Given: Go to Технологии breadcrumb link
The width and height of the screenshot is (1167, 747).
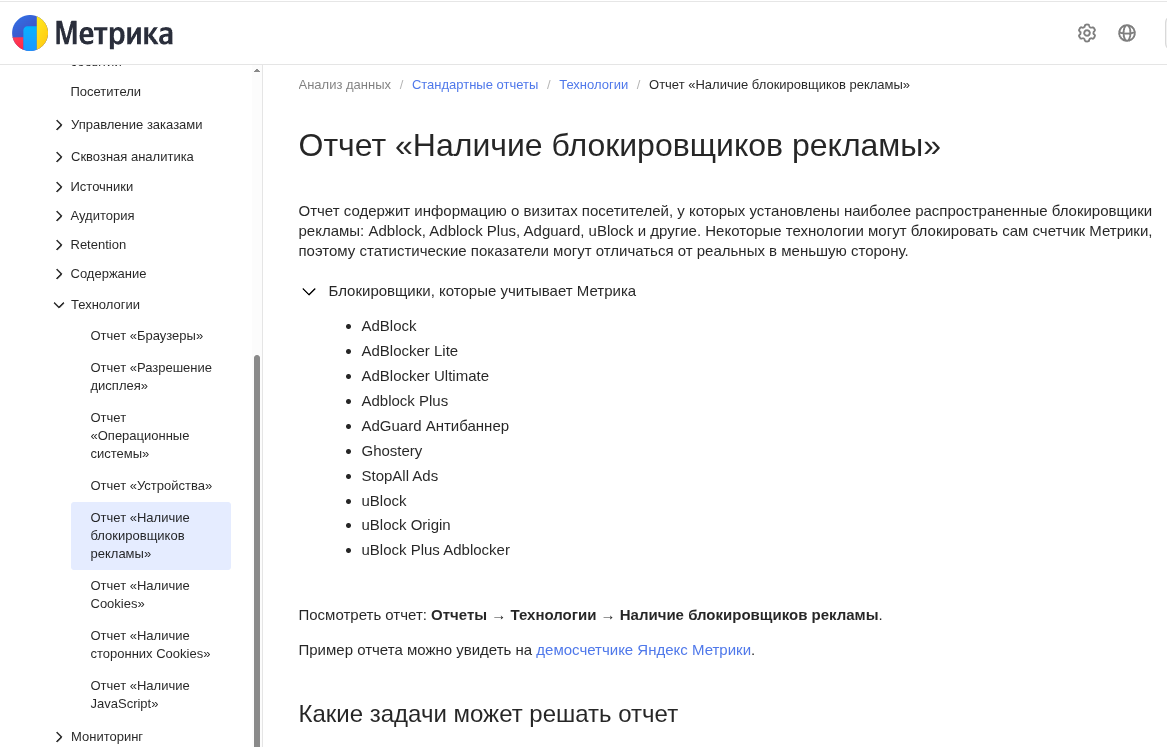Looking at the screenshot, I should point(593,85).
